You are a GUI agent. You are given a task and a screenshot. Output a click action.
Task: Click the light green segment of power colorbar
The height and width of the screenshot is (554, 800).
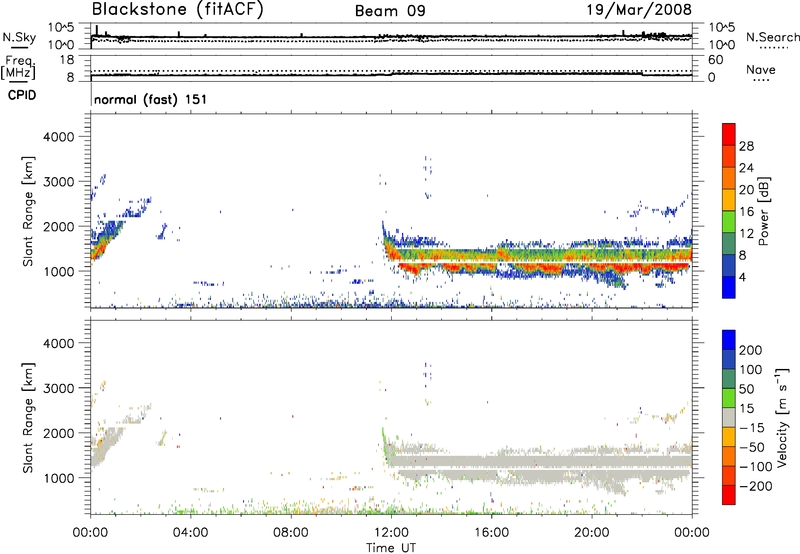(x=729, y=221)
